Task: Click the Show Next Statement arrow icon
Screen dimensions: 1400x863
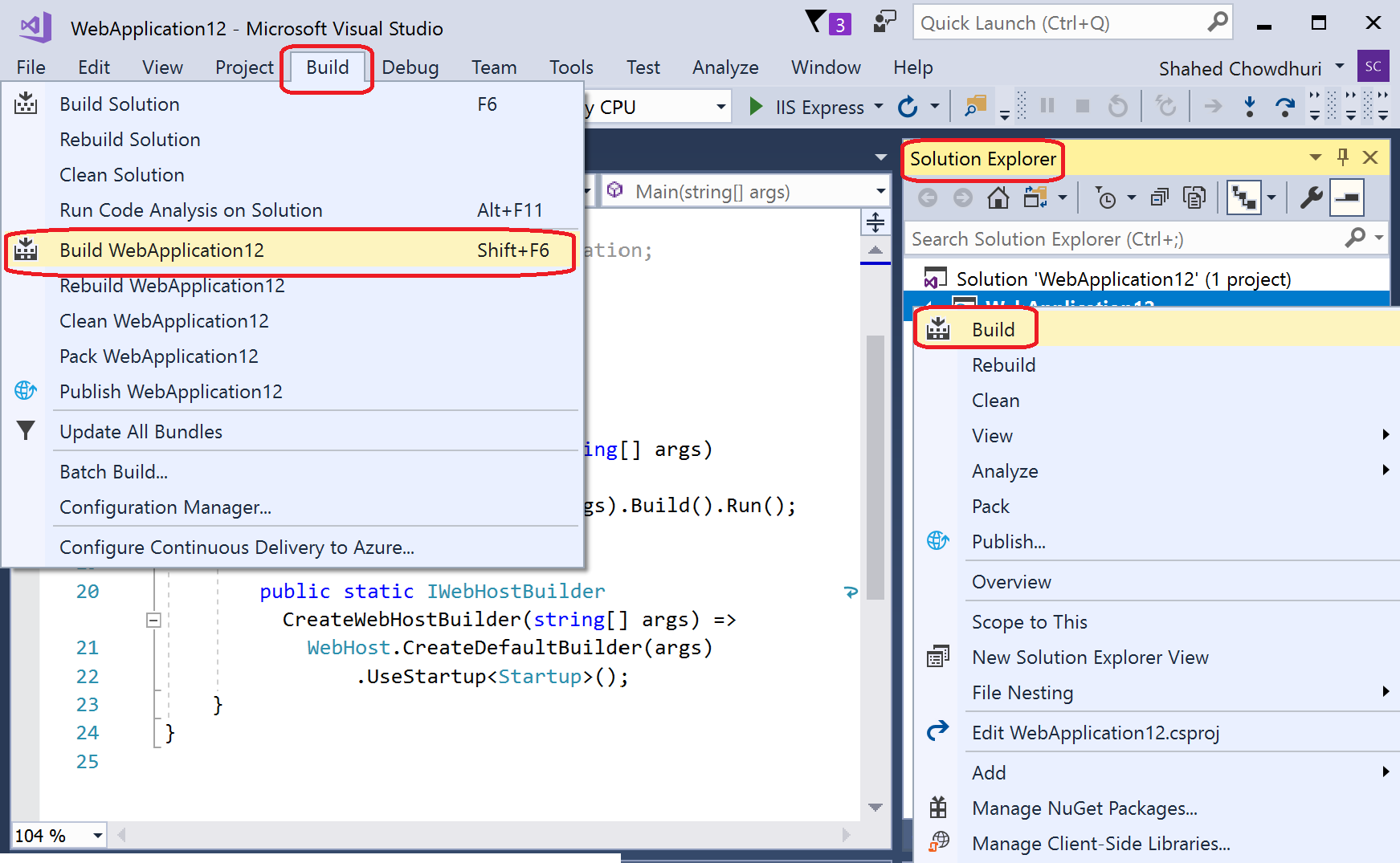Action: pyautogui.click(x=1213, y=106)
